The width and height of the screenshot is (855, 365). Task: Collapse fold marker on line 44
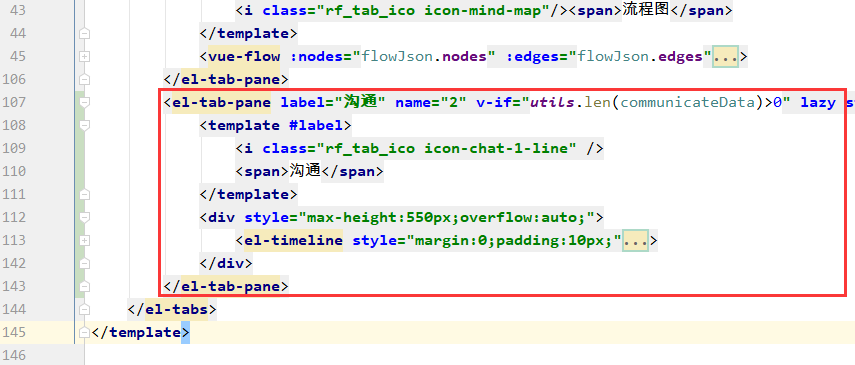pos(84,33)
